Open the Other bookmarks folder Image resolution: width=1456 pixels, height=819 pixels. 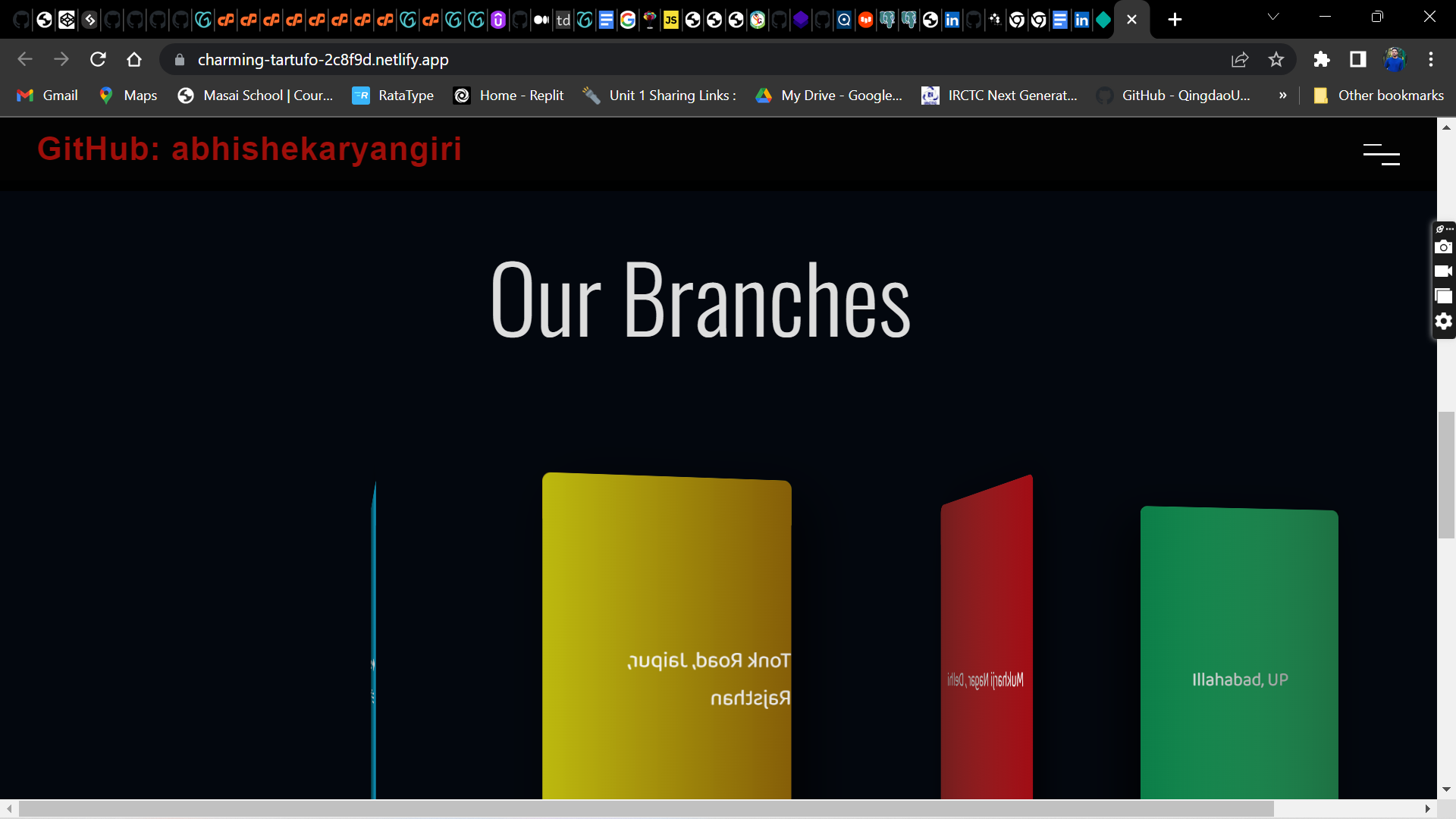tap(1379, 96)
